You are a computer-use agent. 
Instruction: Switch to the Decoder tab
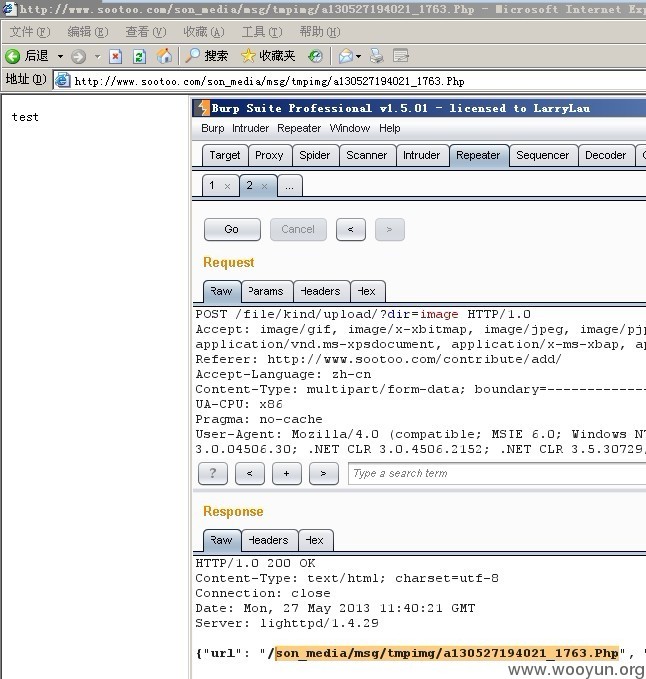[x=605, y=155]
